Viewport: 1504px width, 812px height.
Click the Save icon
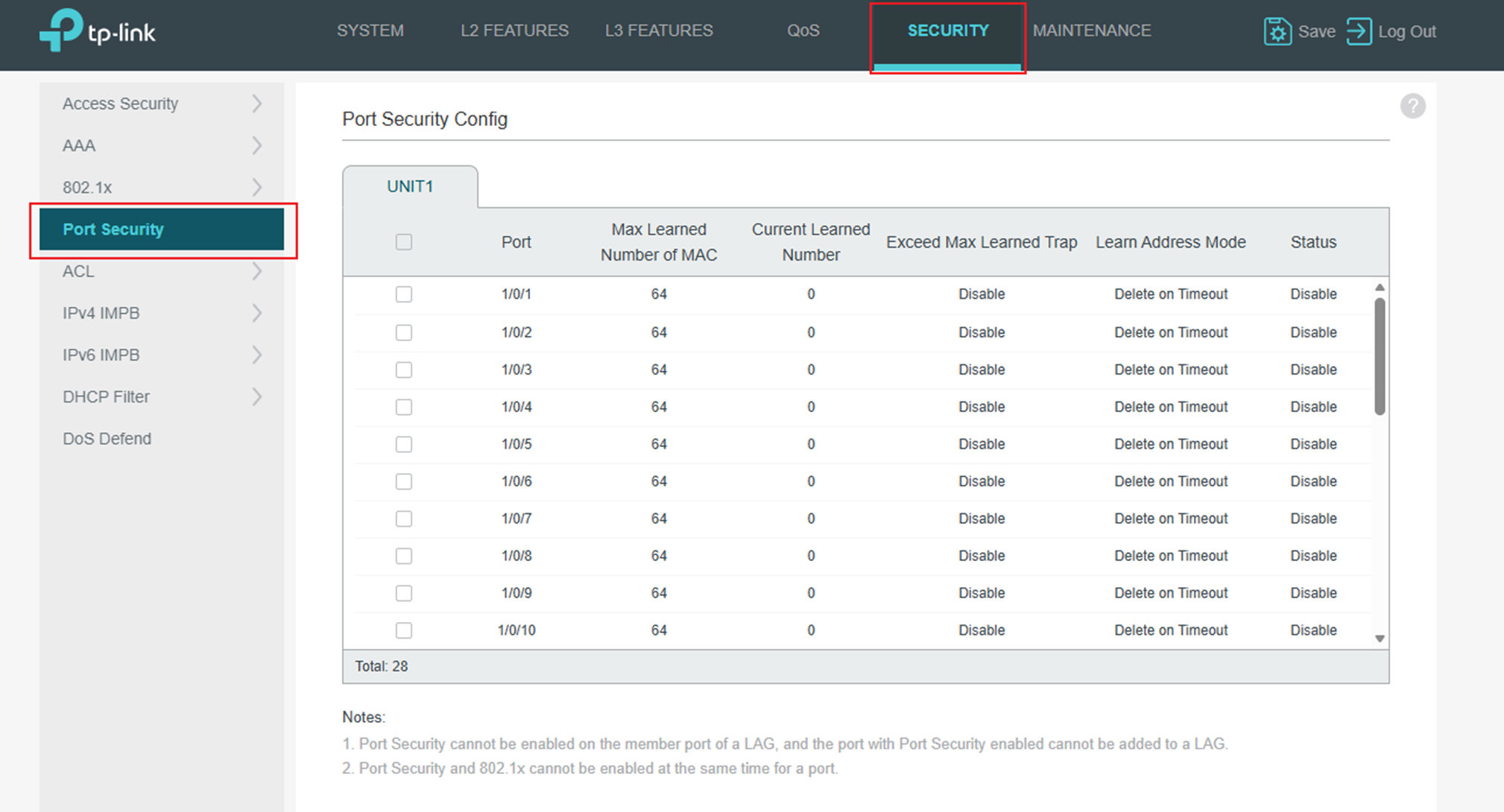coord(1277,31)
